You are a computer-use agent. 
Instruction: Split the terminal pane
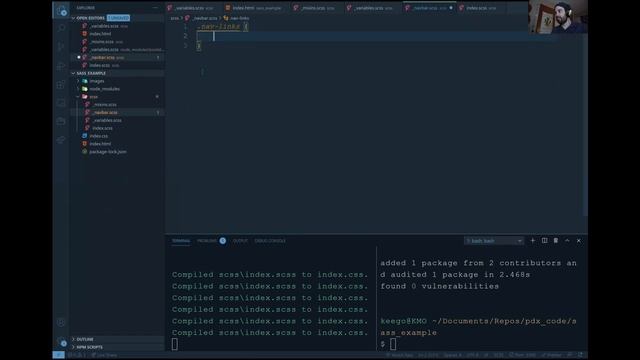pos(544,241)
